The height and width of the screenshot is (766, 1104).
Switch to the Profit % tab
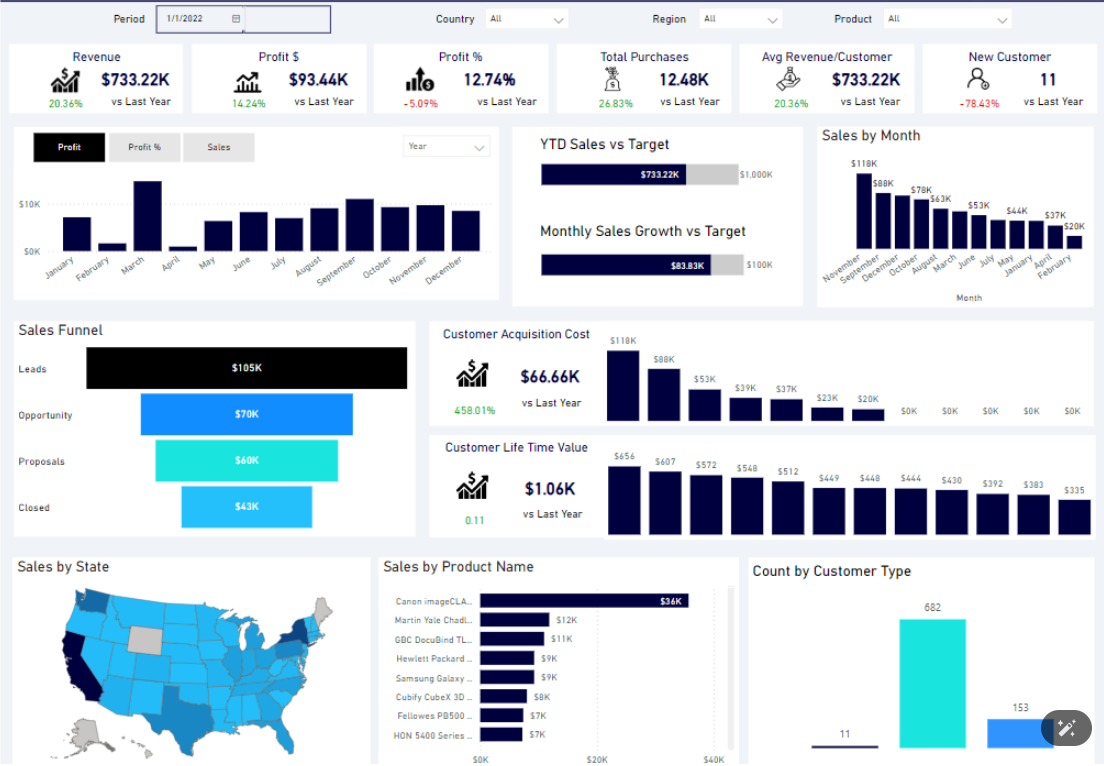(144, 147)
